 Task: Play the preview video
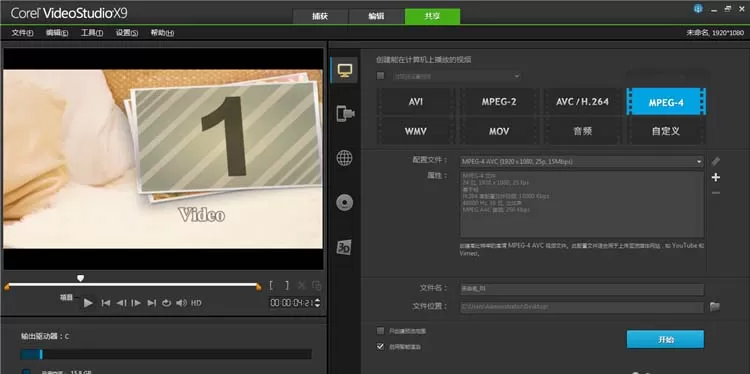click(x=88, y=303)
